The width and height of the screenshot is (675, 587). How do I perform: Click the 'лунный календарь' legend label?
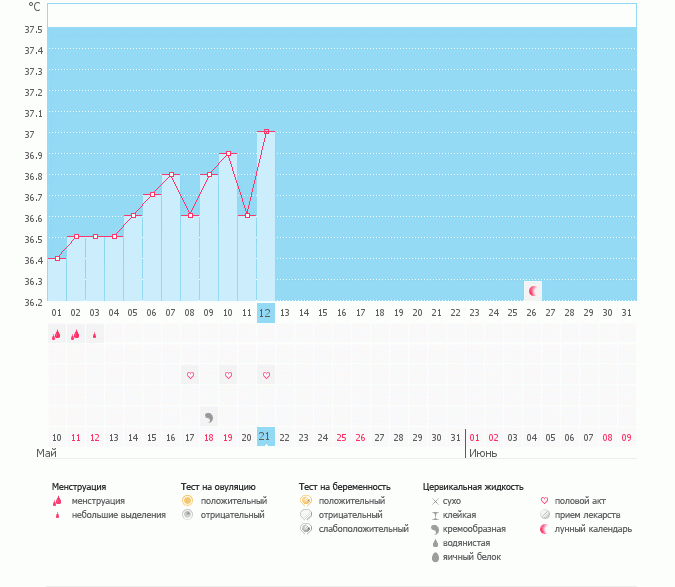pyautogui.click(x=600, y=529)
